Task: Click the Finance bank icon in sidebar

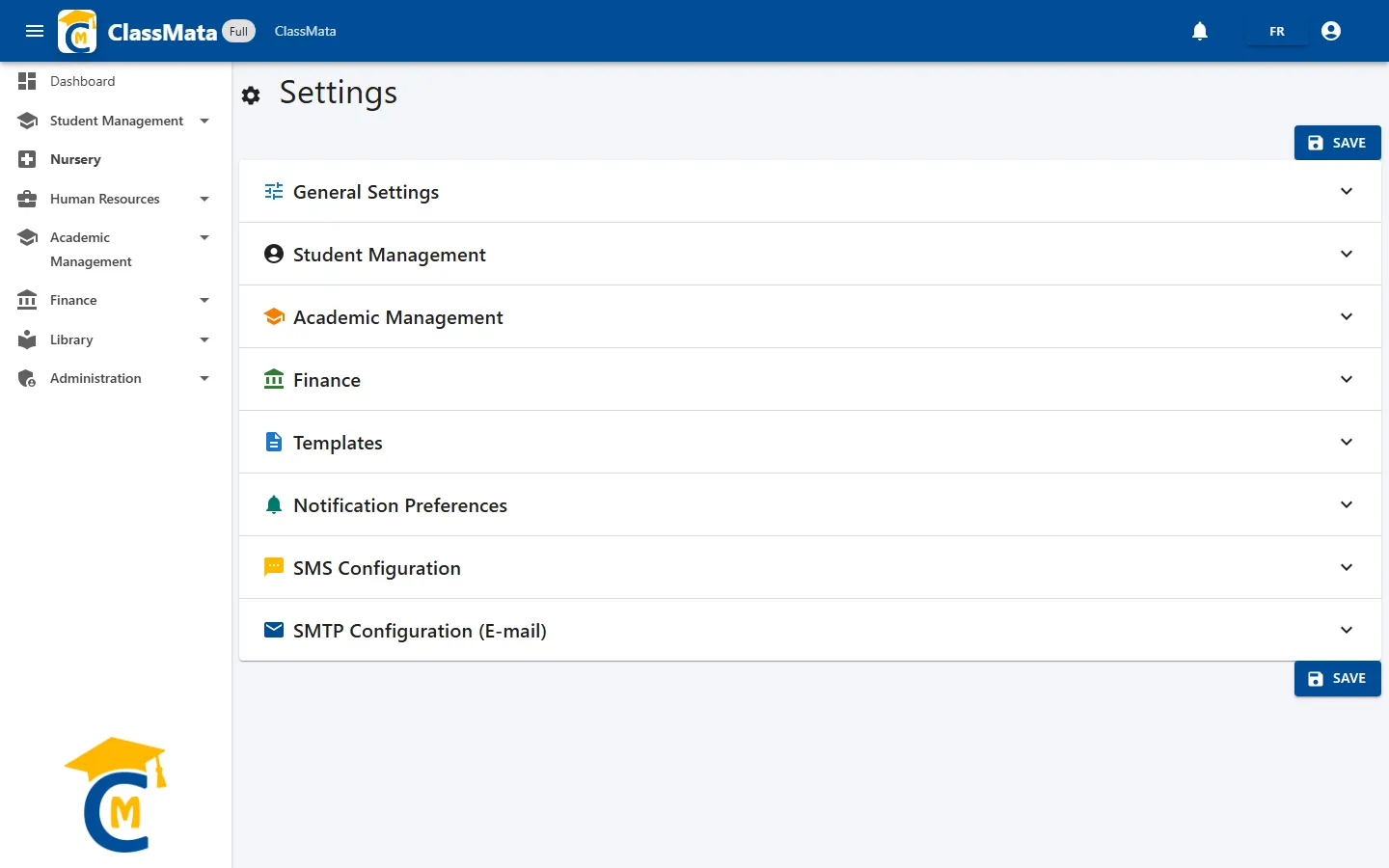Action: [27, 300]
